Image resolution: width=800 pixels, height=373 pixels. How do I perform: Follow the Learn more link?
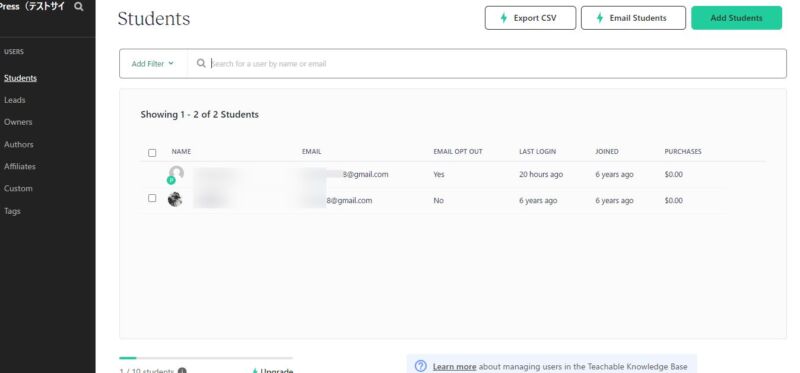coord(454,366)
